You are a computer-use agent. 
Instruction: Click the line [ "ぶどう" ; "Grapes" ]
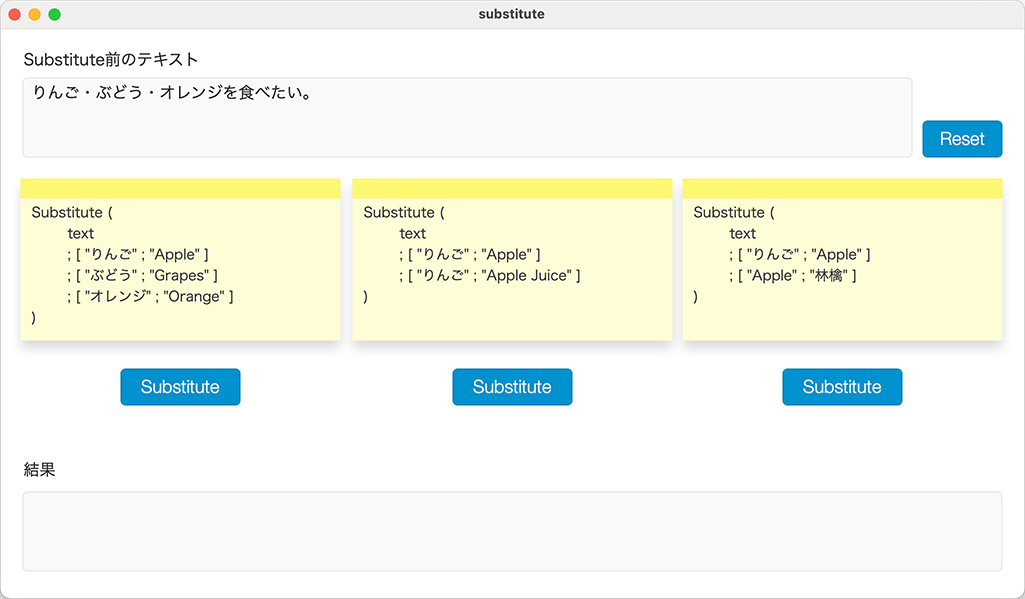pyautogui.click(x=142, y=275)
